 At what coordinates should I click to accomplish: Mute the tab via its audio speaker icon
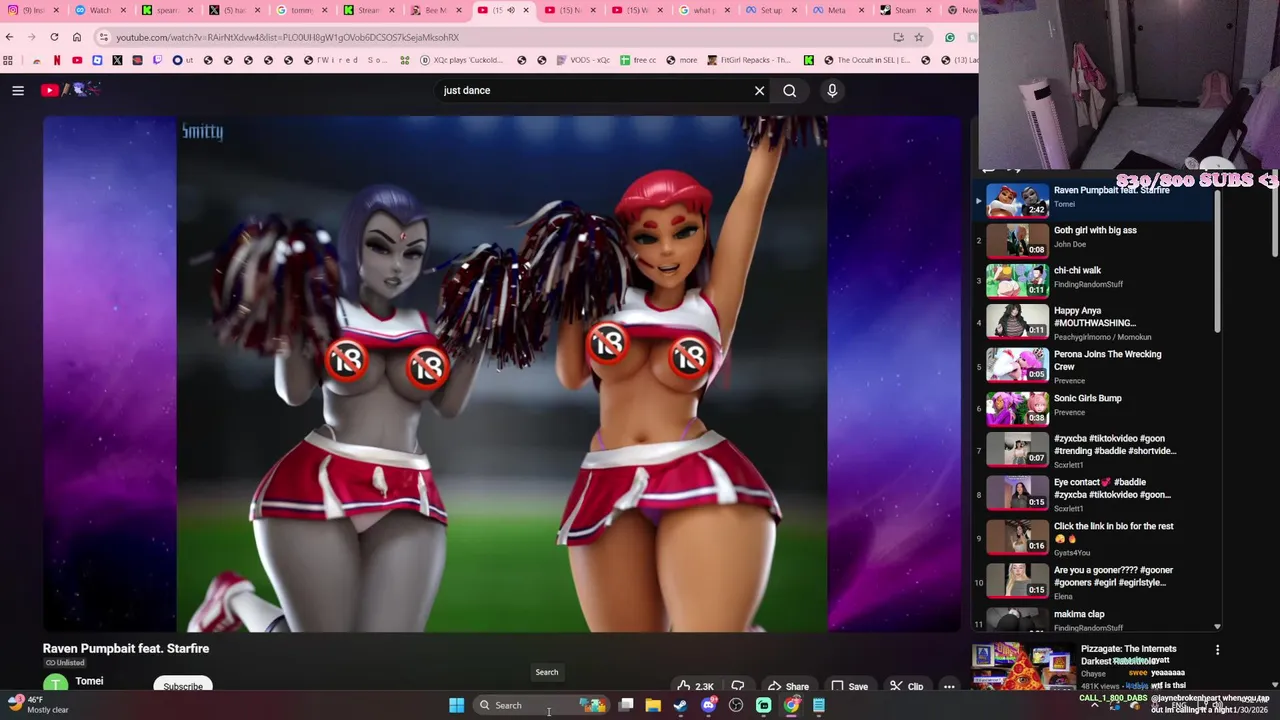click(510, 10)
